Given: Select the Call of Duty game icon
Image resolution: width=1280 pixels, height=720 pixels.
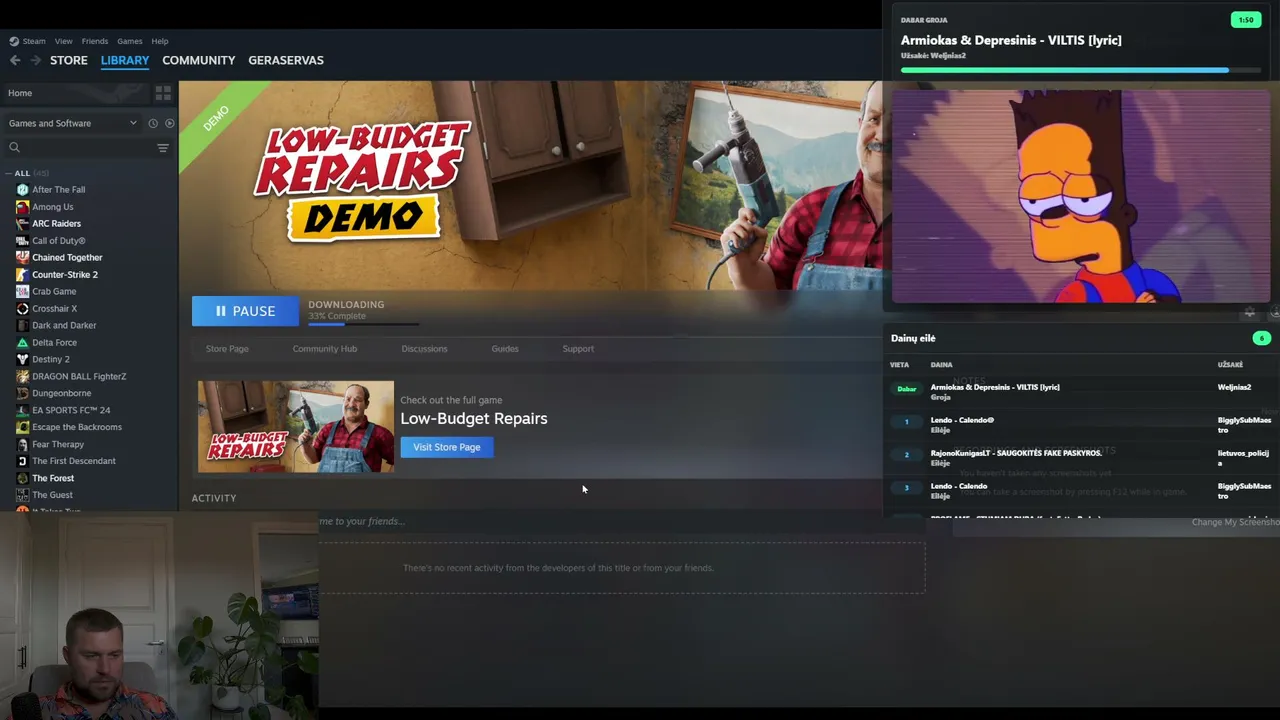Looking at the screenshot, I should [22, 241].
